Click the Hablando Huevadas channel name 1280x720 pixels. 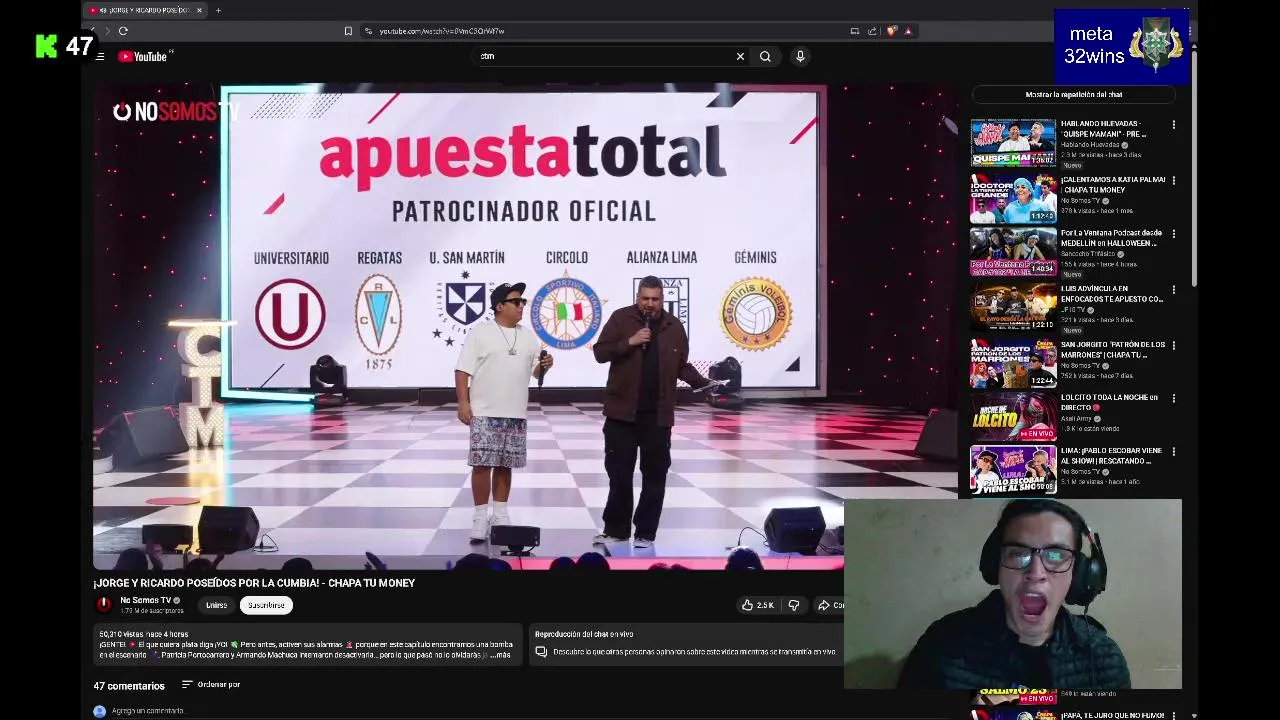click(x=1090, y=145)
